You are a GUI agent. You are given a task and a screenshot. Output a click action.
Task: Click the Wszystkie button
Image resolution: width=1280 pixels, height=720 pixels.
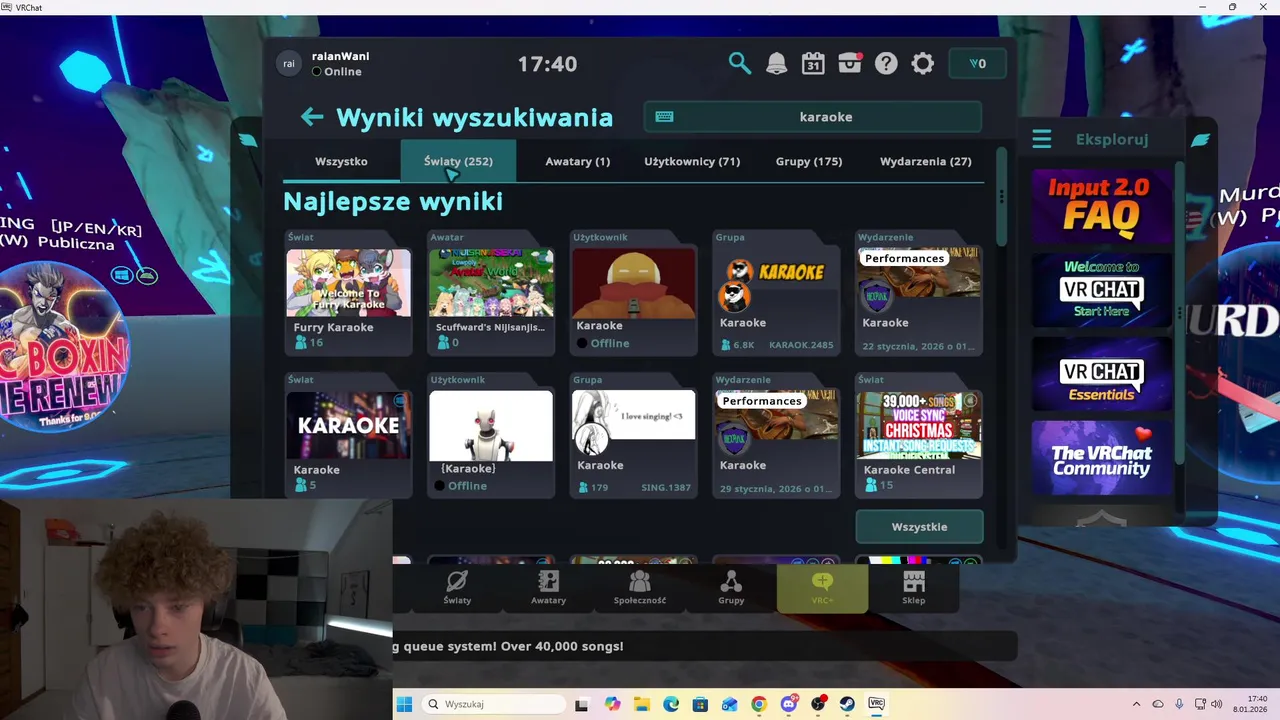919,527
